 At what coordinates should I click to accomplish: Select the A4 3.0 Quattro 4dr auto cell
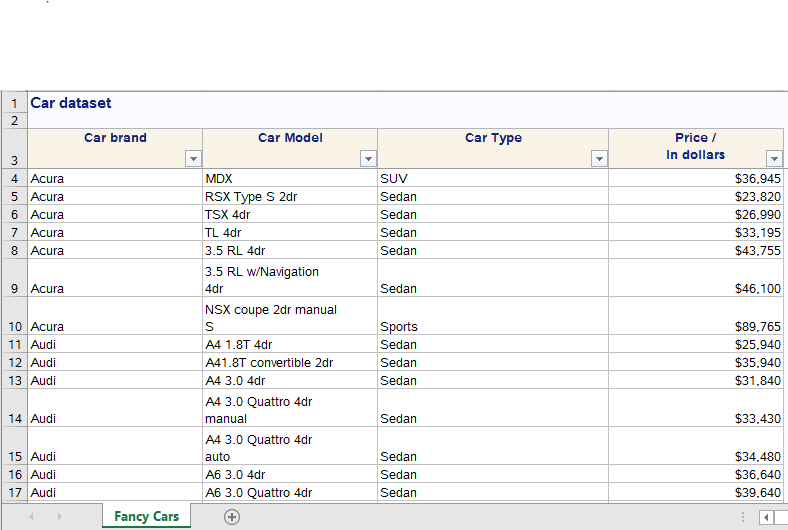290,446
